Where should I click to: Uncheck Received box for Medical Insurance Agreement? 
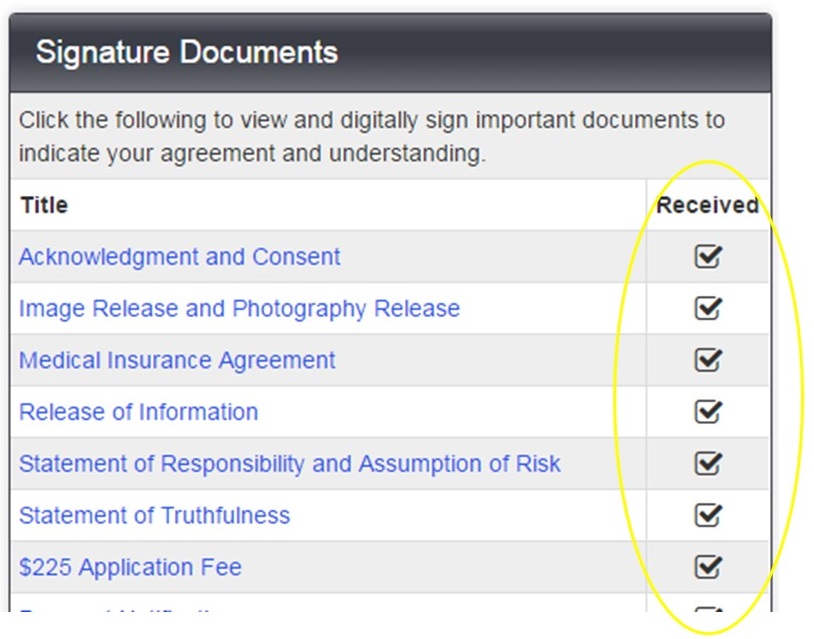coord(708,360)
